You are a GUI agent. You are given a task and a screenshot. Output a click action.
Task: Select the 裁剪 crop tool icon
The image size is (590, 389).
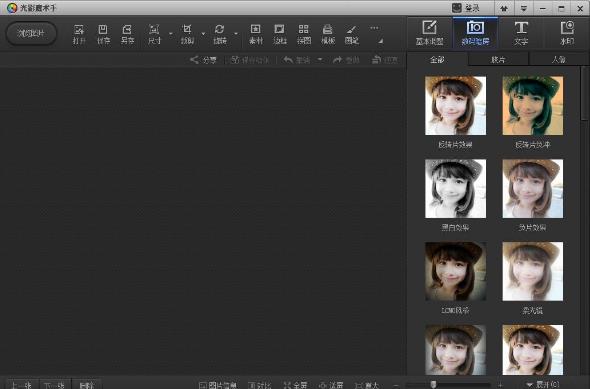click(x=187, y=34)
